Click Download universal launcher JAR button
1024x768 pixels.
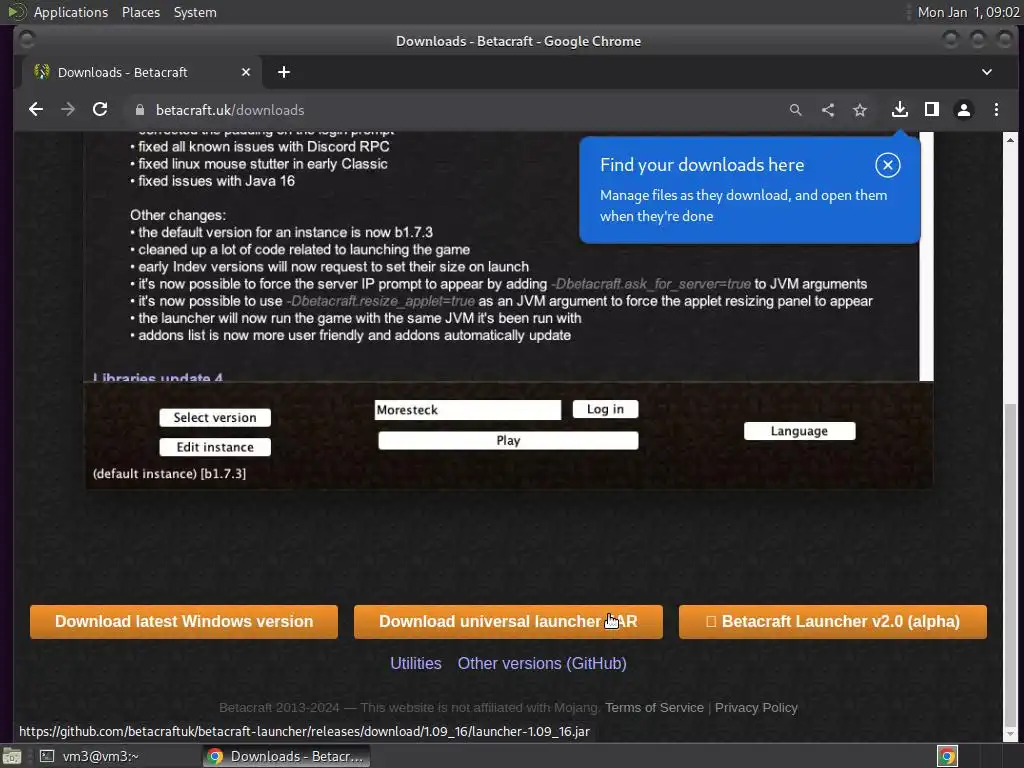pyautogui.click(x=508, y=622)
